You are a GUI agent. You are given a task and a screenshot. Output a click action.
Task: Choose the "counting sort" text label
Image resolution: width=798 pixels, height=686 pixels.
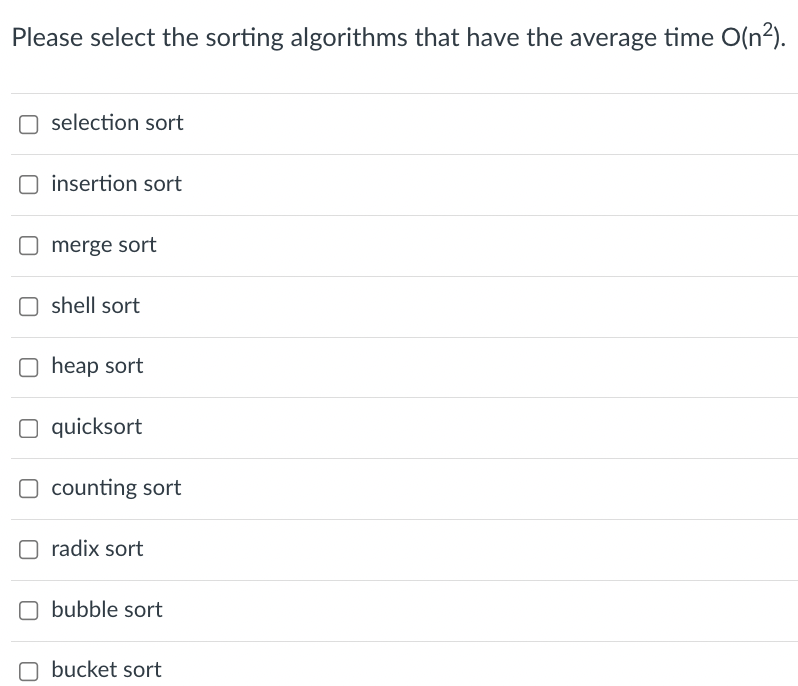point(116,488)
